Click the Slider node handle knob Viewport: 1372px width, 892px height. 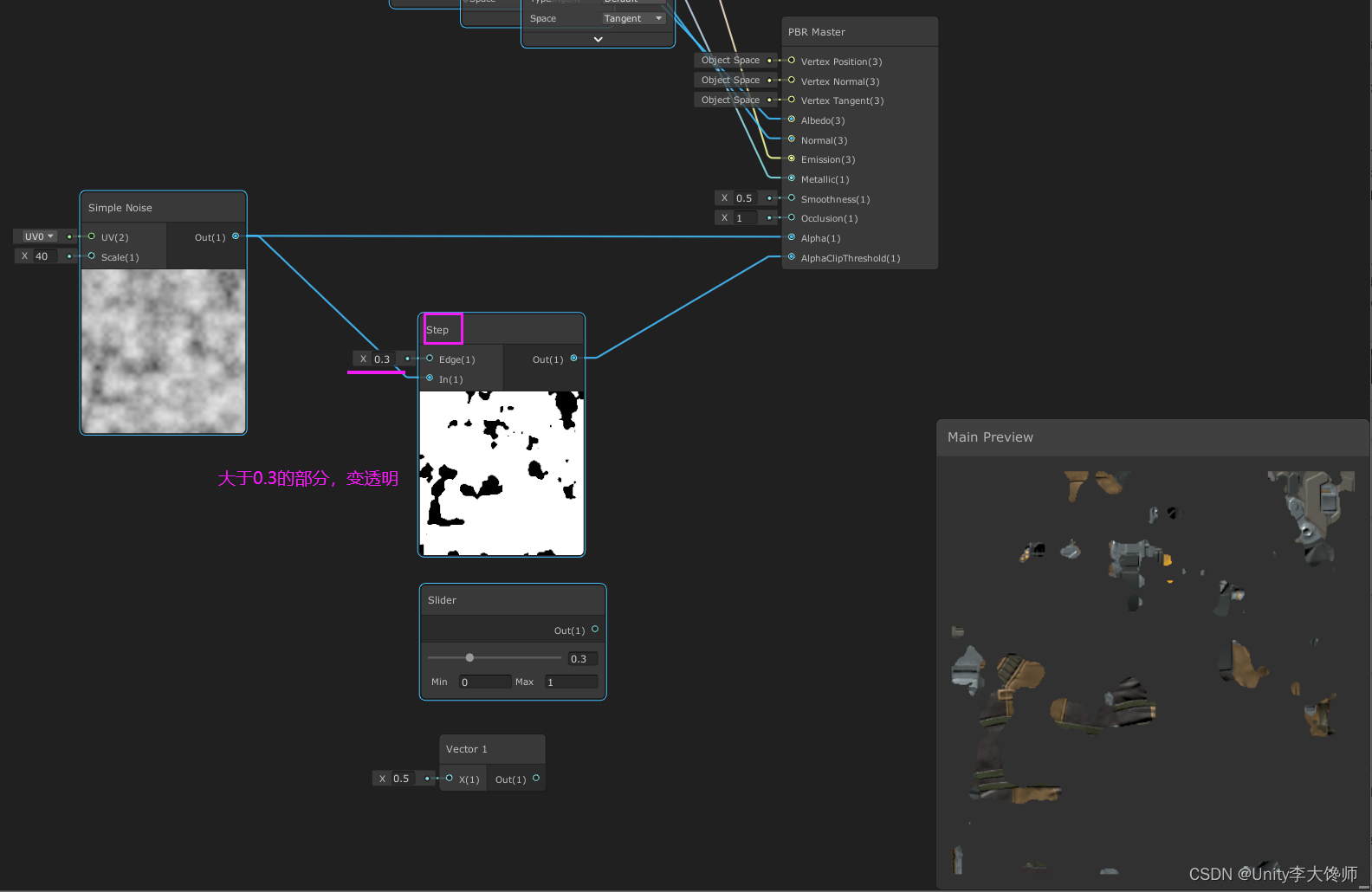pyautogui.click(x=469, y=657)
